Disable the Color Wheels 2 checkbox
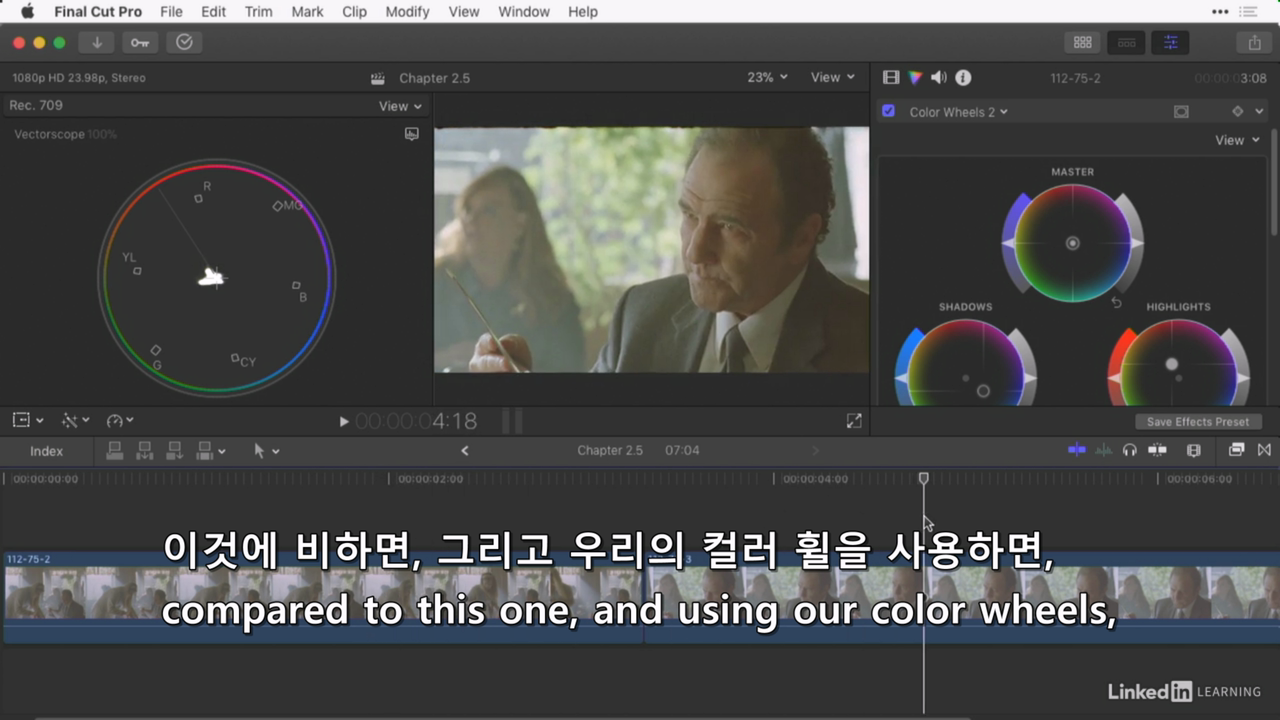1280x720 pixels. tap(888, 111)
